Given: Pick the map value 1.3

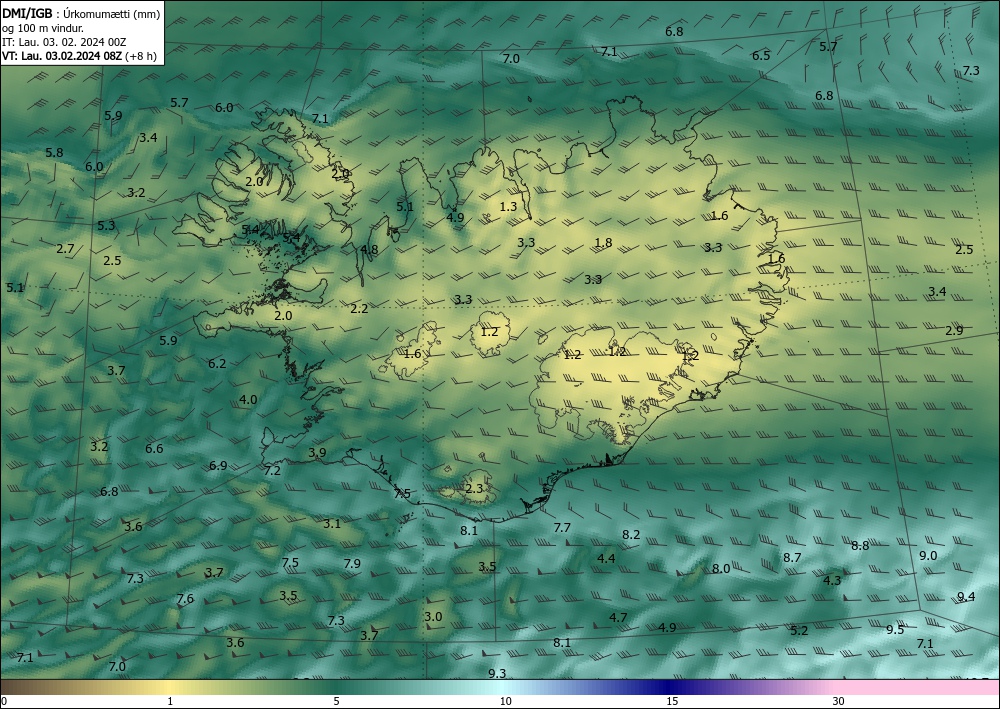Looking at the screenshot, I should point(508,207).
